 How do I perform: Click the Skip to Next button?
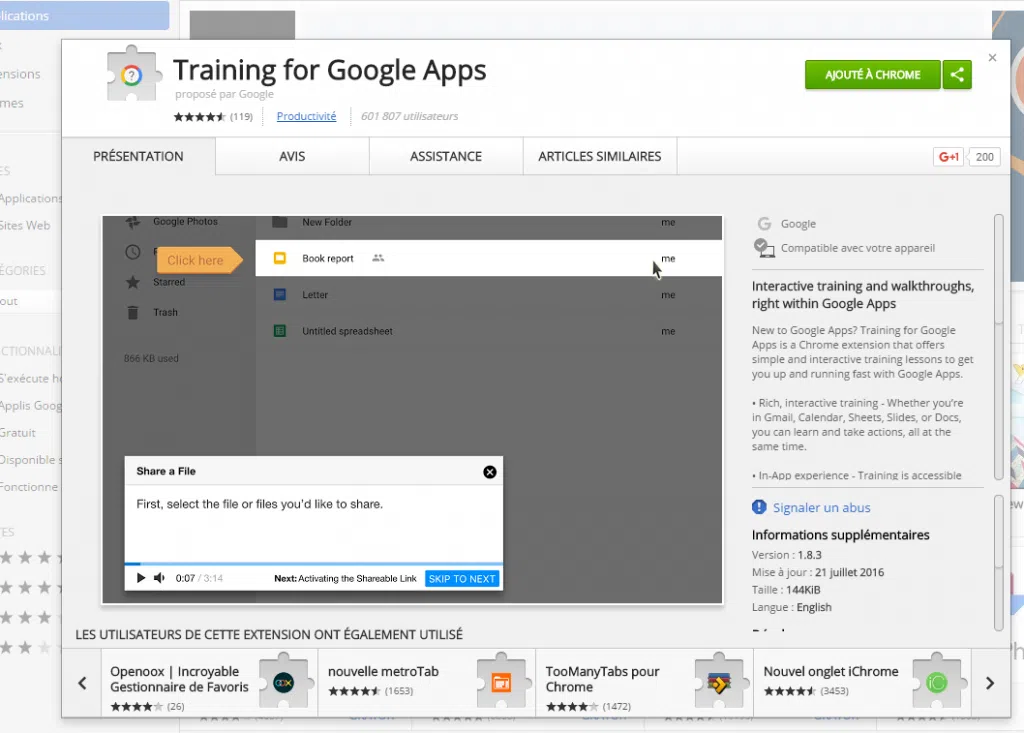coord(462,579)
